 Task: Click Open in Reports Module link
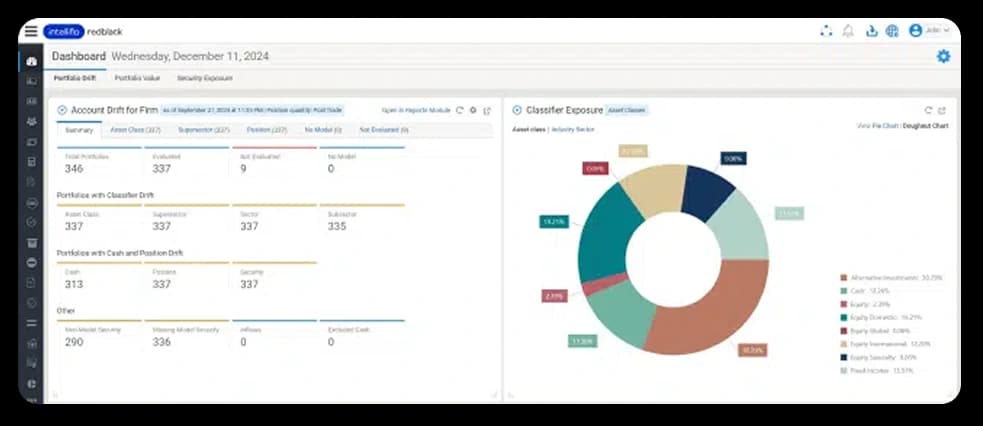tap(416, 110)
